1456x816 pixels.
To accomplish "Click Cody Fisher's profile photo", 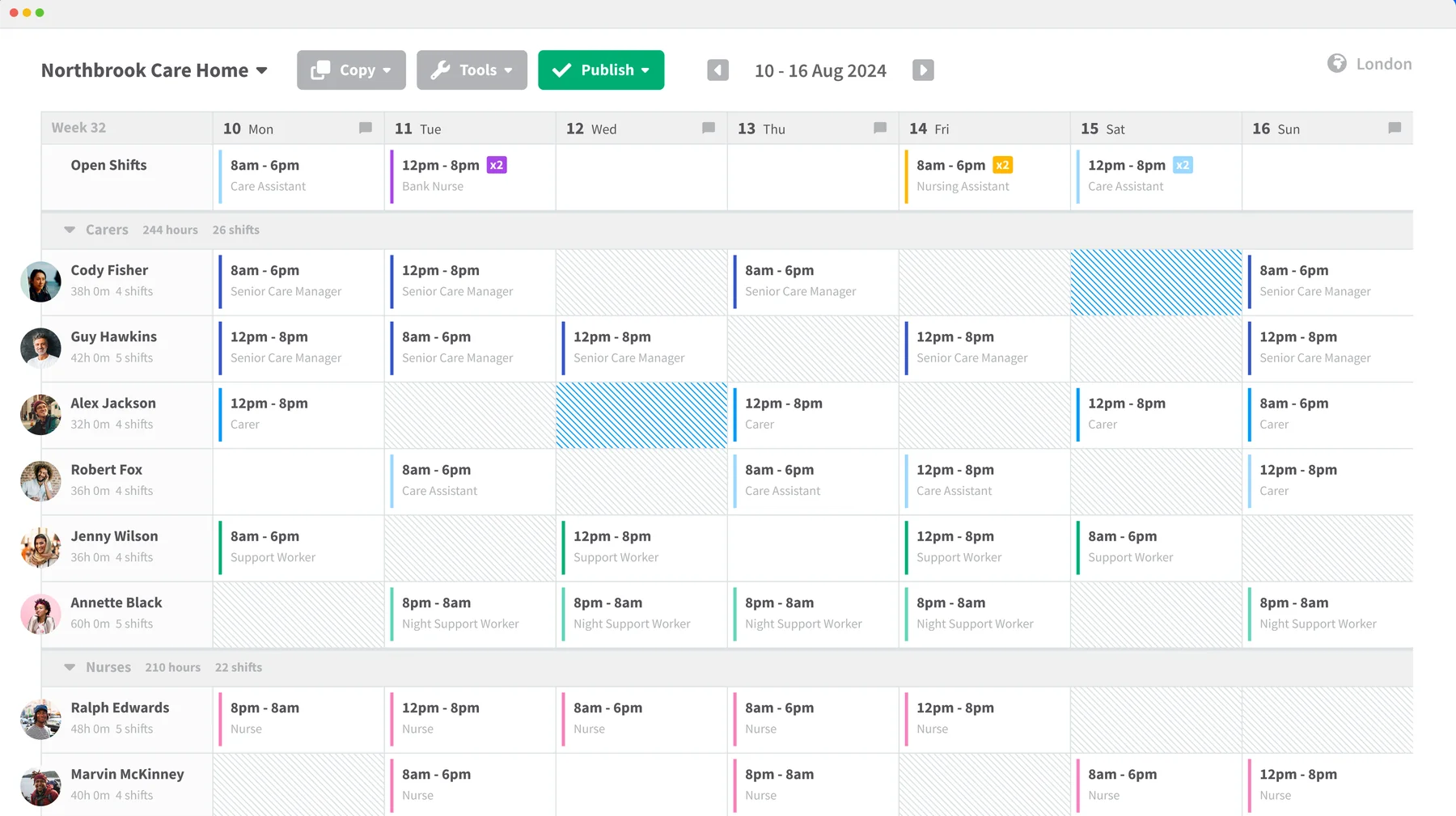I will click(40, 282).
